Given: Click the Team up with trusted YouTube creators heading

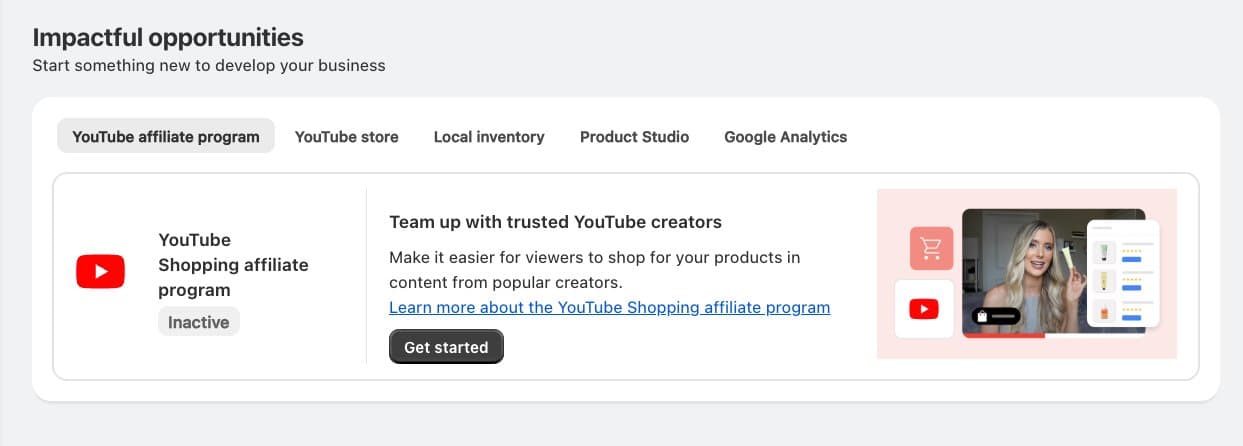Looking at the screenshot, I should tap(555, 222).
